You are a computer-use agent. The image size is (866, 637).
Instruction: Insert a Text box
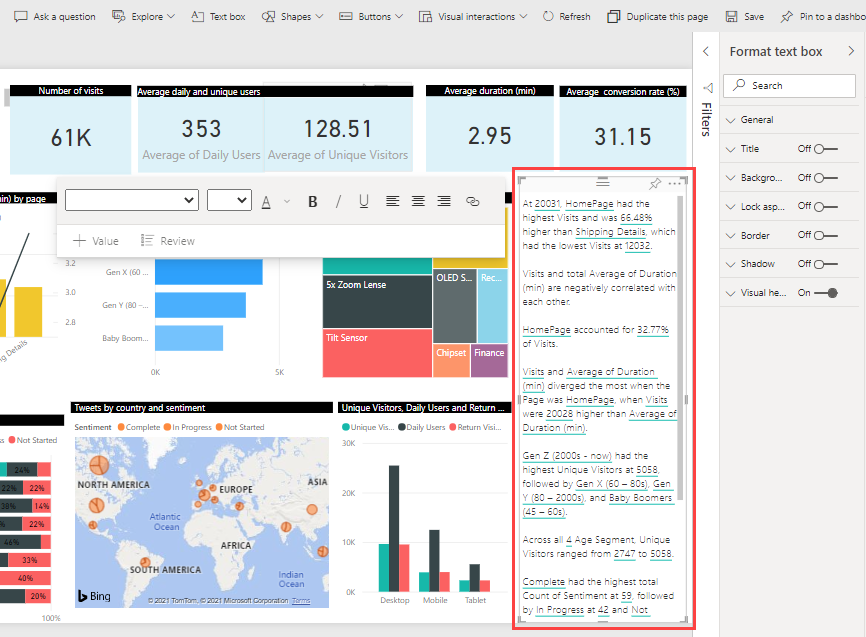(x=218, y=17)
